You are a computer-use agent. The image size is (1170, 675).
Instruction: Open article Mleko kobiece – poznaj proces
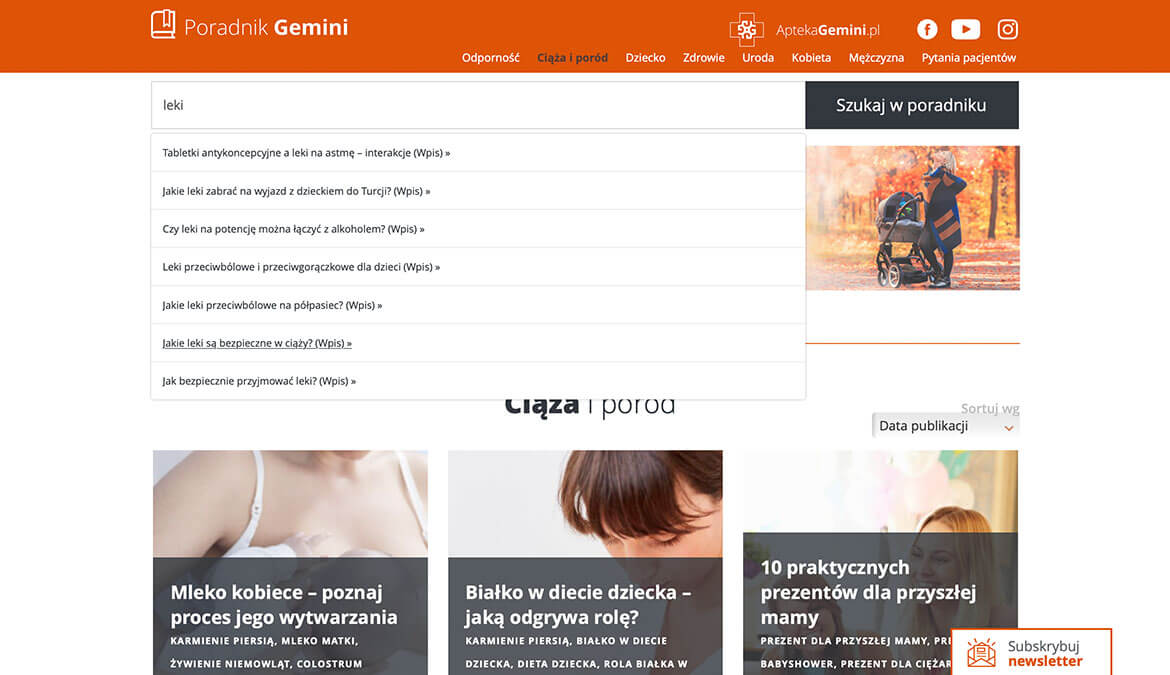(284, 605)
